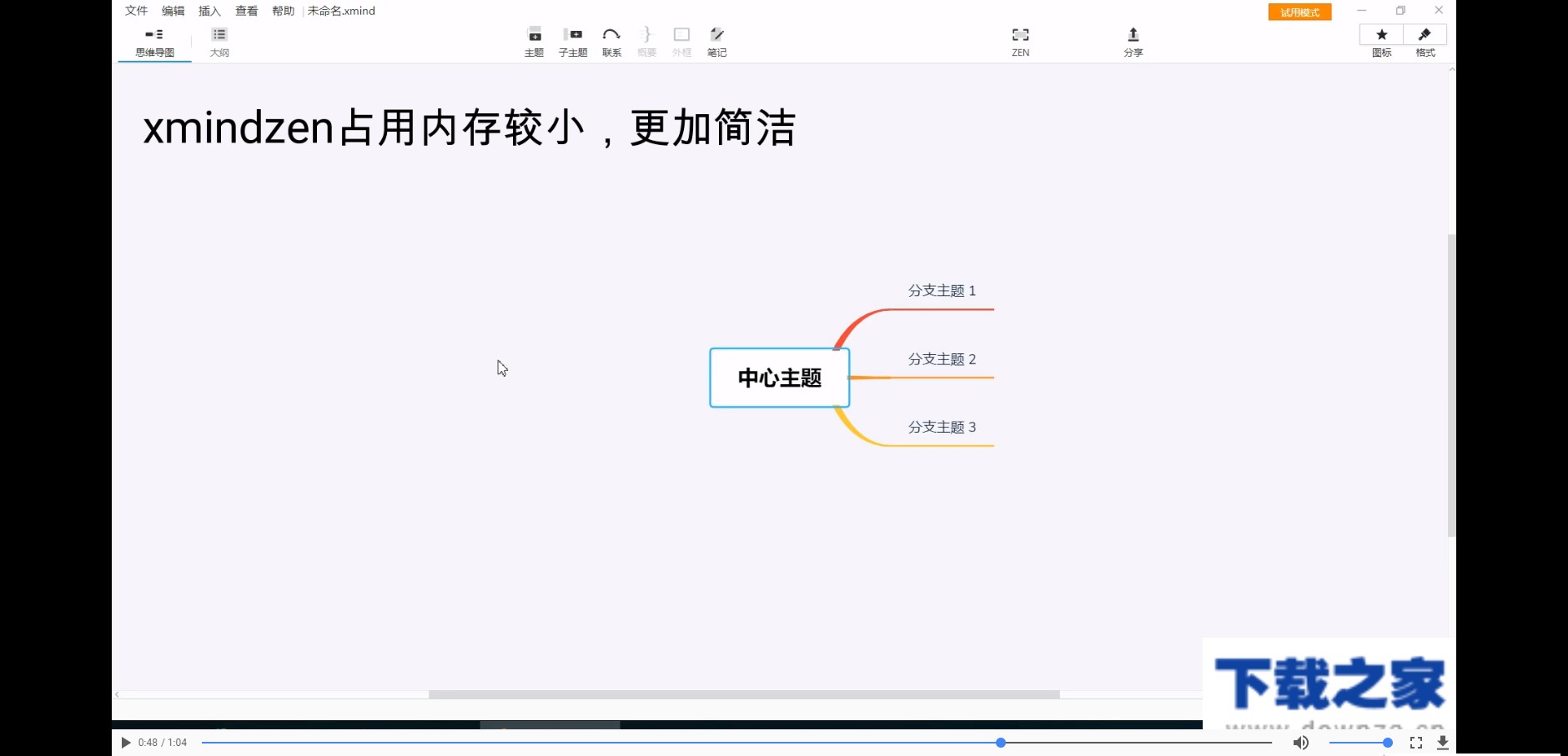Image resolution: width=1568 pixels, height=756 pixels.
Task: Open the 笔记 notes editor
Action: (x=716, y=40)
